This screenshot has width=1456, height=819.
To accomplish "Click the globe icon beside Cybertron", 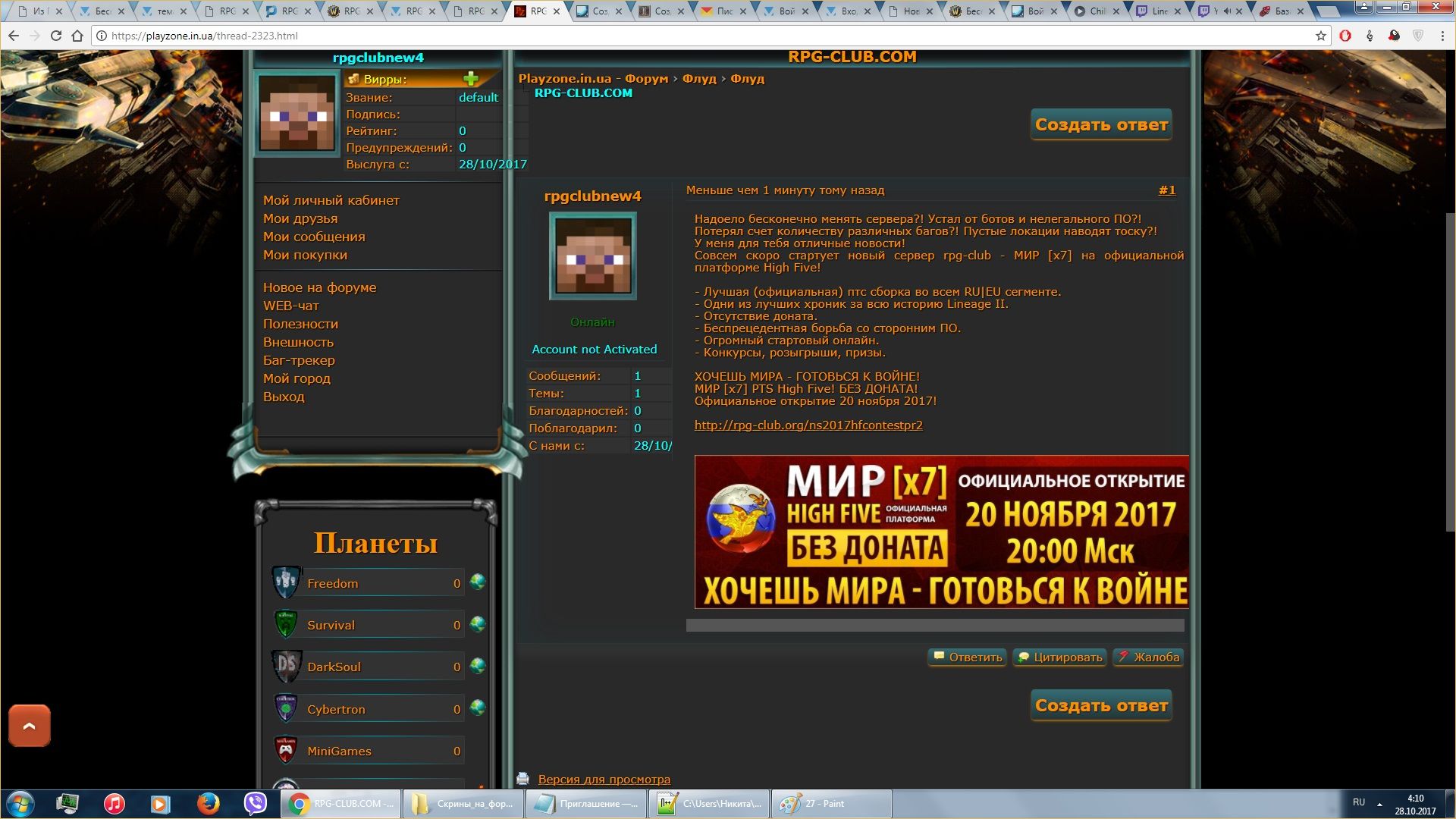I will [478, 708].
